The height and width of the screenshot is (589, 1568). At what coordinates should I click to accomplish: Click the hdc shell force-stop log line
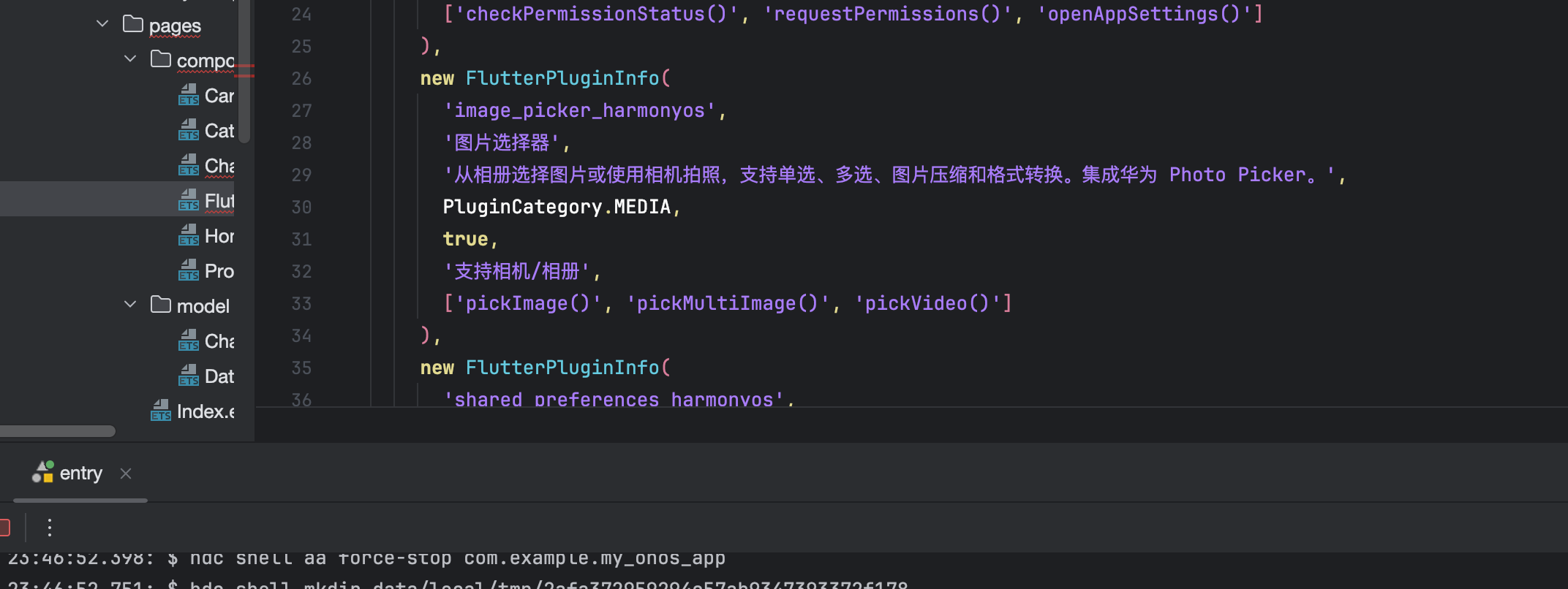366,559
